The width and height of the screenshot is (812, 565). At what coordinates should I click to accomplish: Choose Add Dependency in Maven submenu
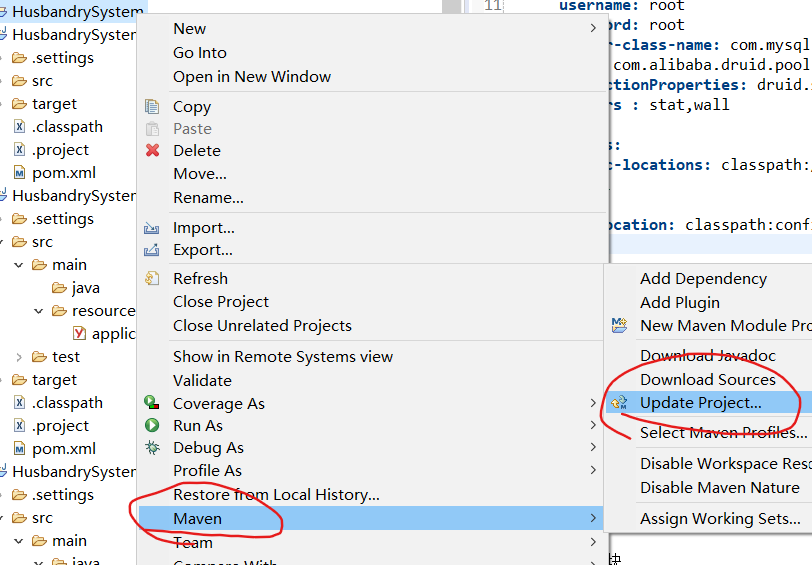click(x=703, y=279)
